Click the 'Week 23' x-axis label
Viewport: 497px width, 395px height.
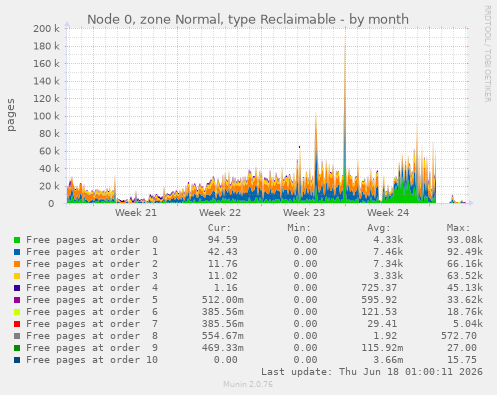click(304, 213)
